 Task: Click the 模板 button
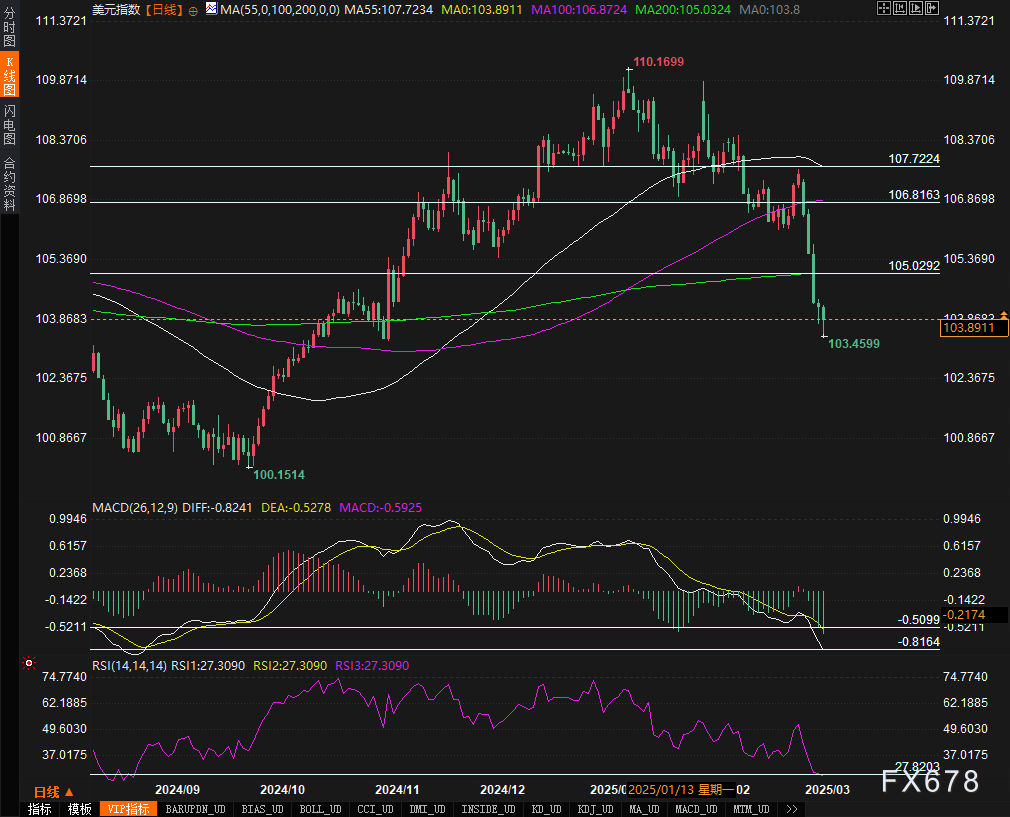coord(80,809)
